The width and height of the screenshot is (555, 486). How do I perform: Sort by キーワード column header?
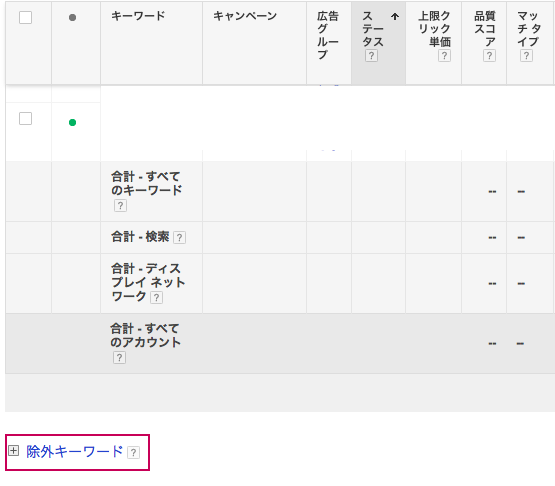pos(138,16)
